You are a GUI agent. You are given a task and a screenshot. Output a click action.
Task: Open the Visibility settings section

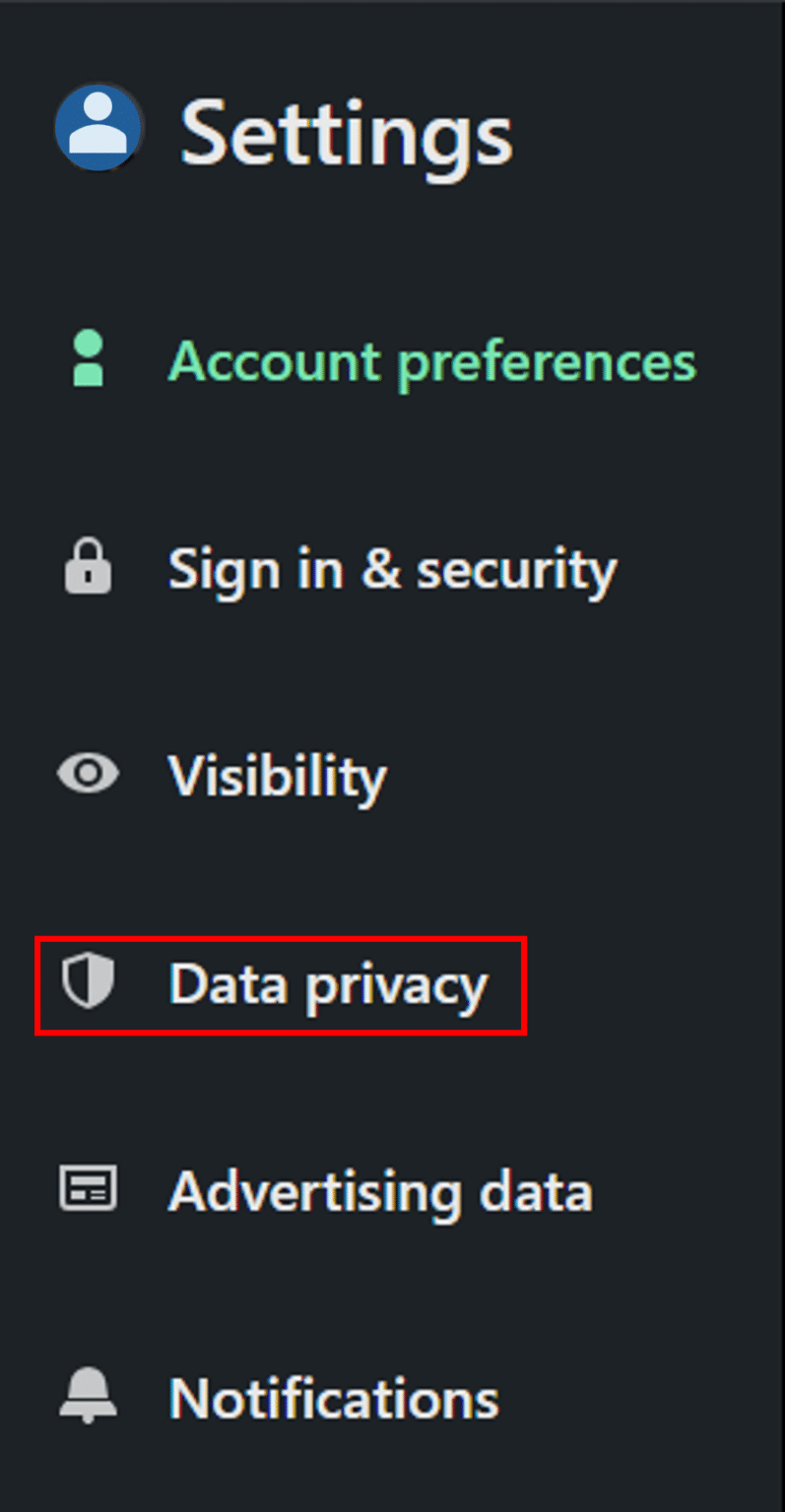277,777
